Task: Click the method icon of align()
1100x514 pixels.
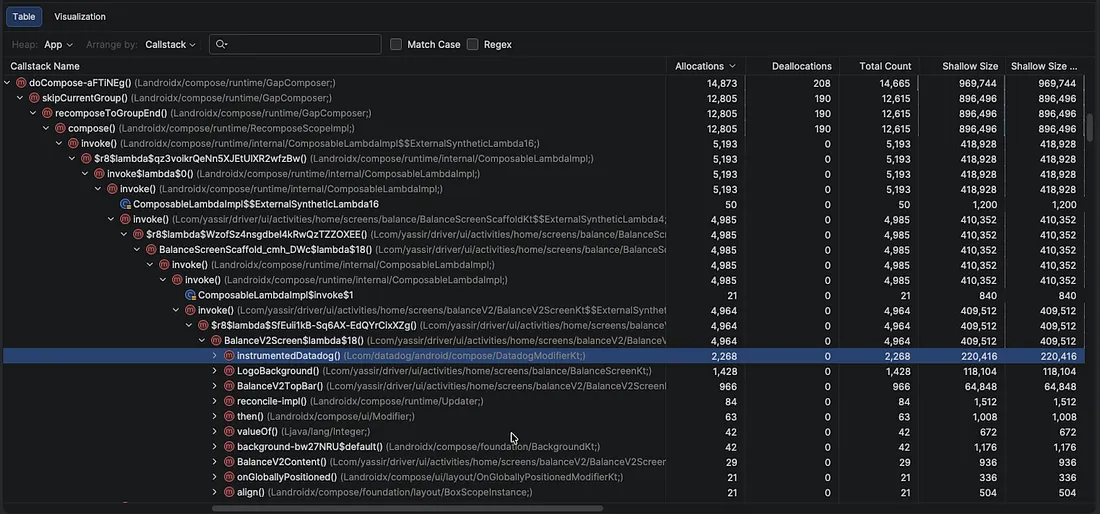Action: (x=229, y=492)
